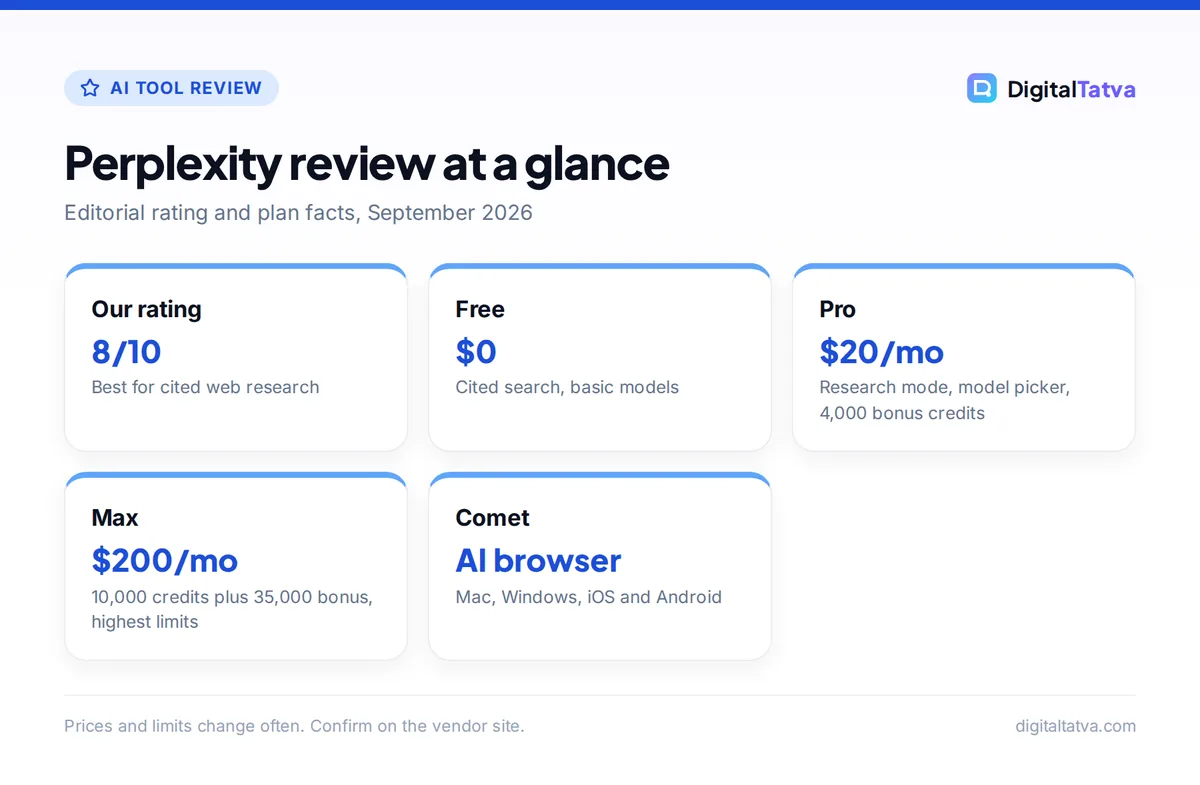Viewport: 1200px width, 785px height.
Task: Click the 'Prices and limits change often' disclaimer
Action: 294,726
